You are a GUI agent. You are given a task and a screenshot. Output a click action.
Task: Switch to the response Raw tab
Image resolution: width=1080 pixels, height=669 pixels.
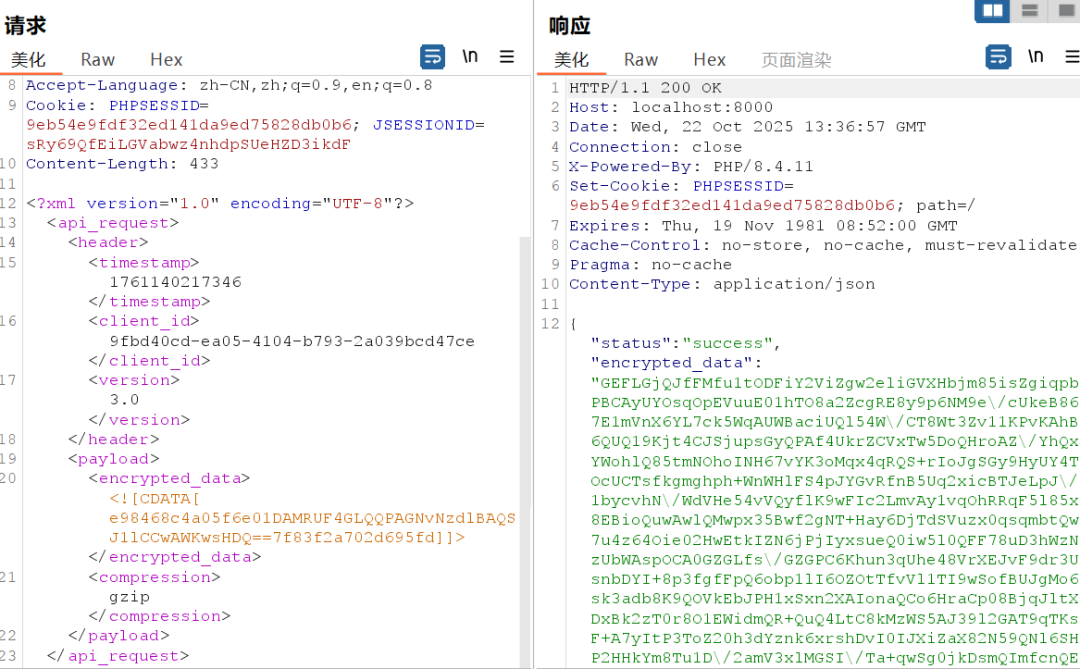pos(641,60)
